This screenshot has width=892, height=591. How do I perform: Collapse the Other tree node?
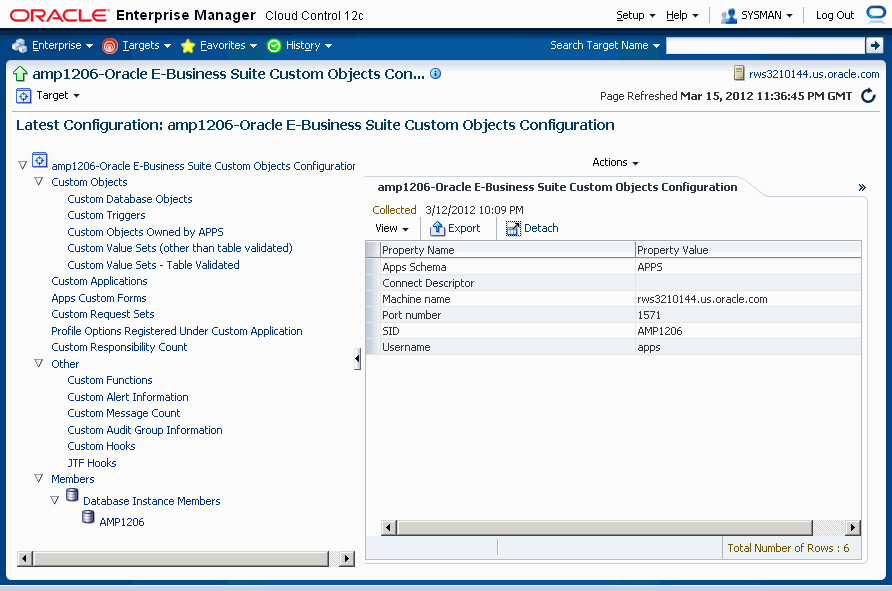pyautogui.click(x=38, y=363)
